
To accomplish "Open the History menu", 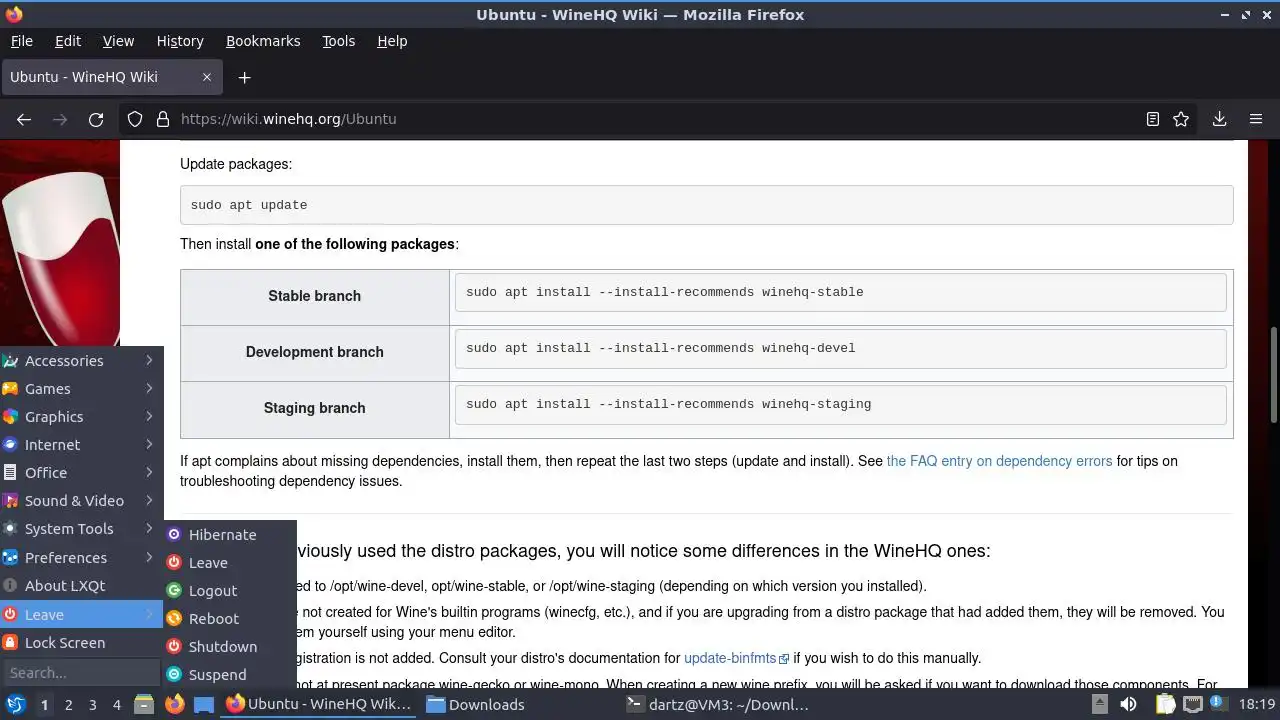I will [180, 41].
